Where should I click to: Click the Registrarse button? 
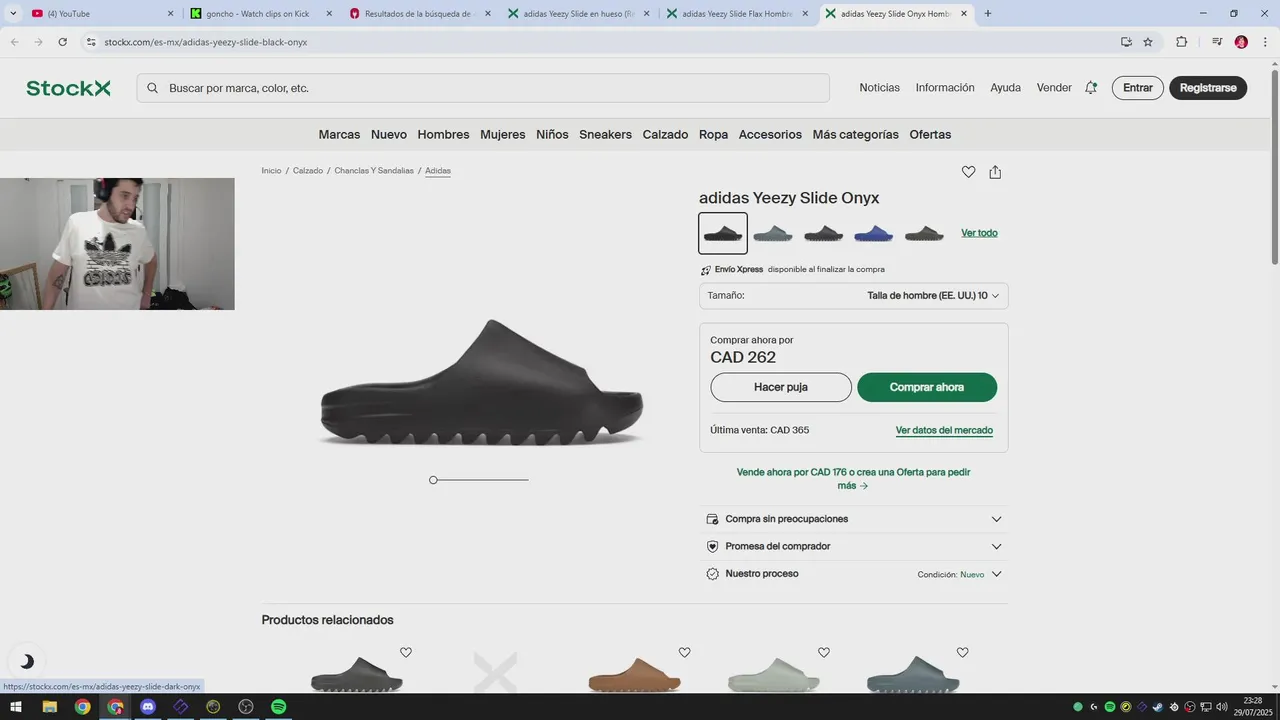1208,88
